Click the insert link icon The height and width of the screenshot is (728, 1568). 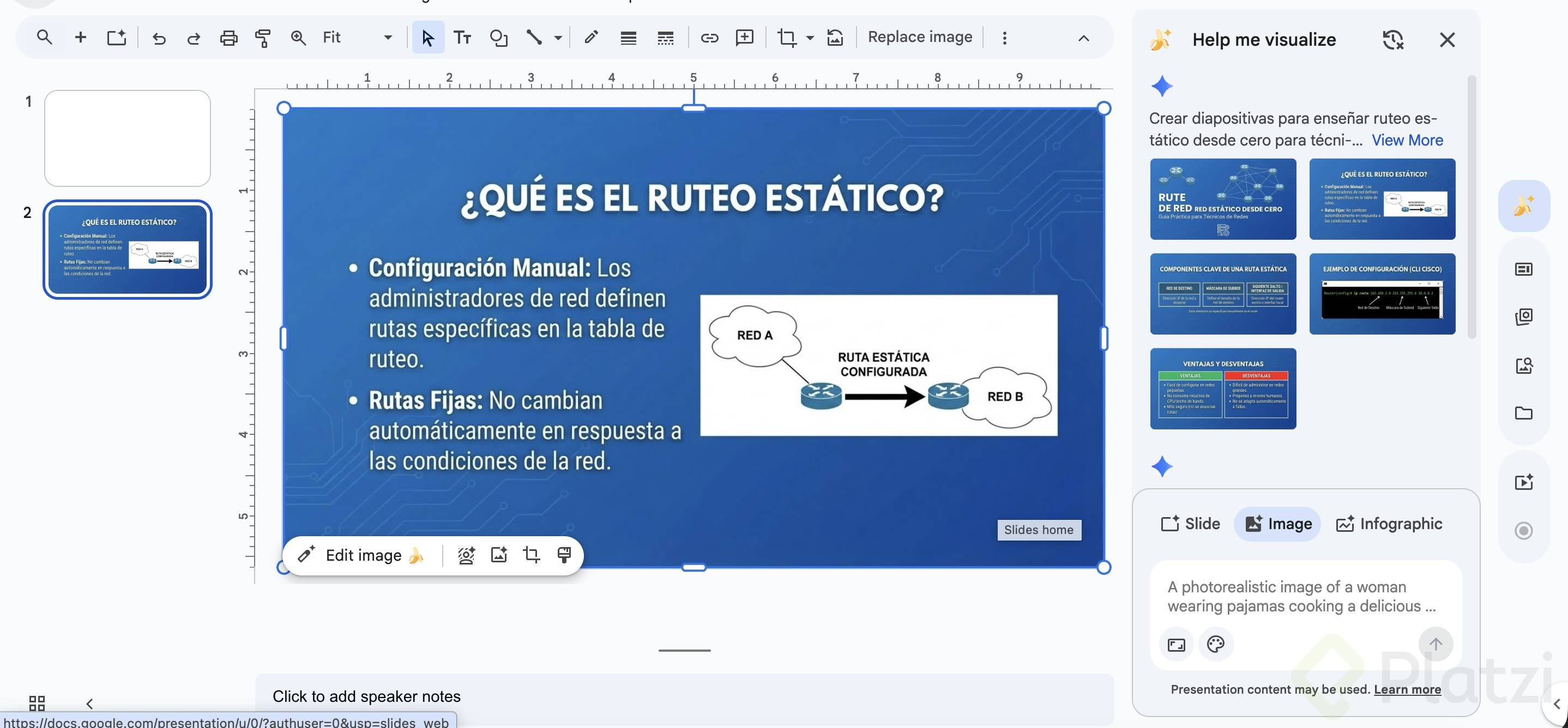[709, 38]
